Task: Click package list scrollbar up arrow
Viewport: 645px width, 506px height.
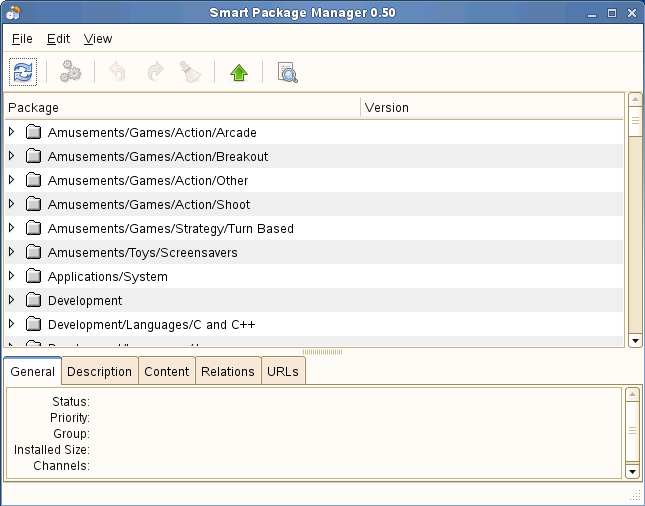Action: tap(635, 99)
